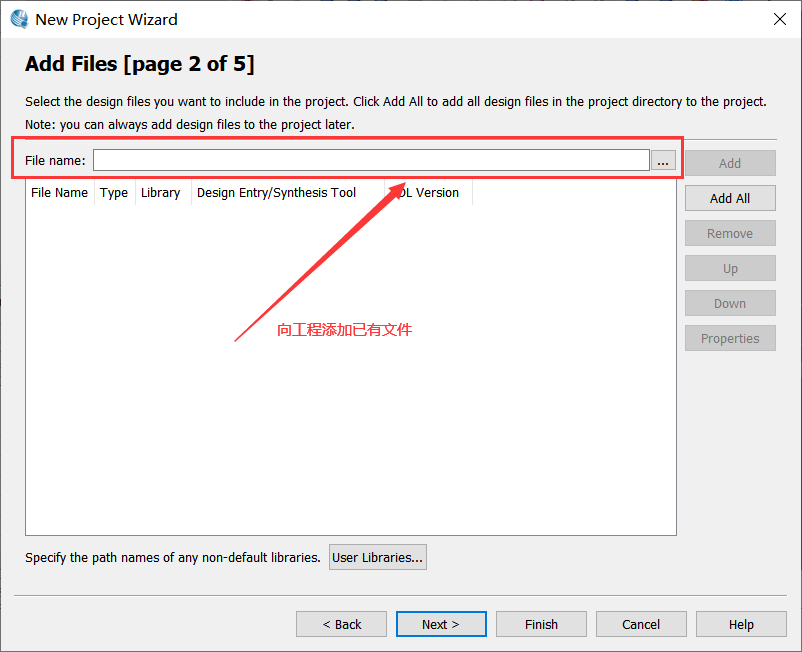
Task: Close the New Project Wizard window
Action: pos(779,19)
